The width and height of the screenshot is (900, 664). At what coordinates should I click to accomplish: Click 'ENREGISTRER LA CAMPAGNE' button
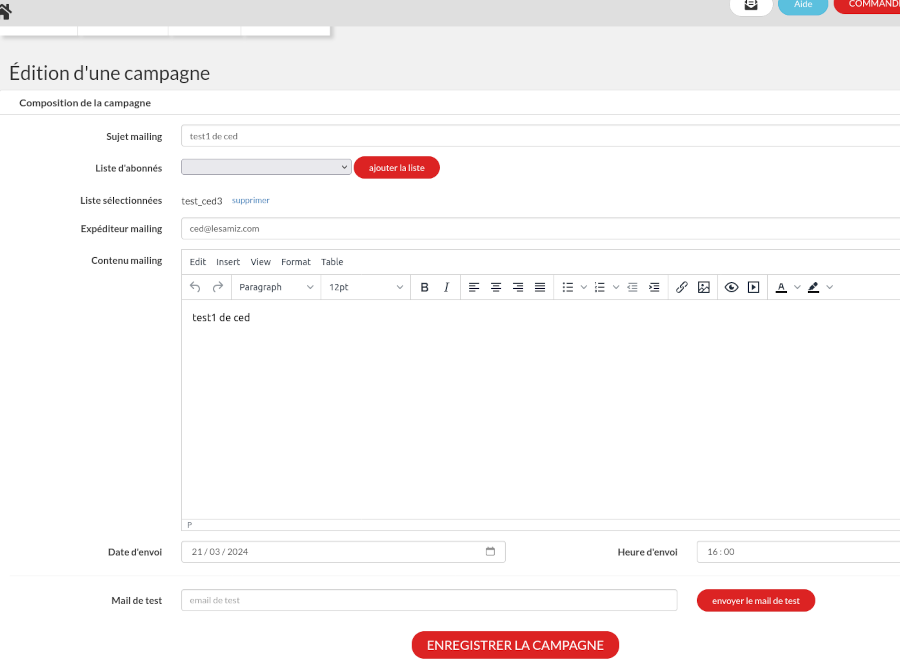point(515,645)
